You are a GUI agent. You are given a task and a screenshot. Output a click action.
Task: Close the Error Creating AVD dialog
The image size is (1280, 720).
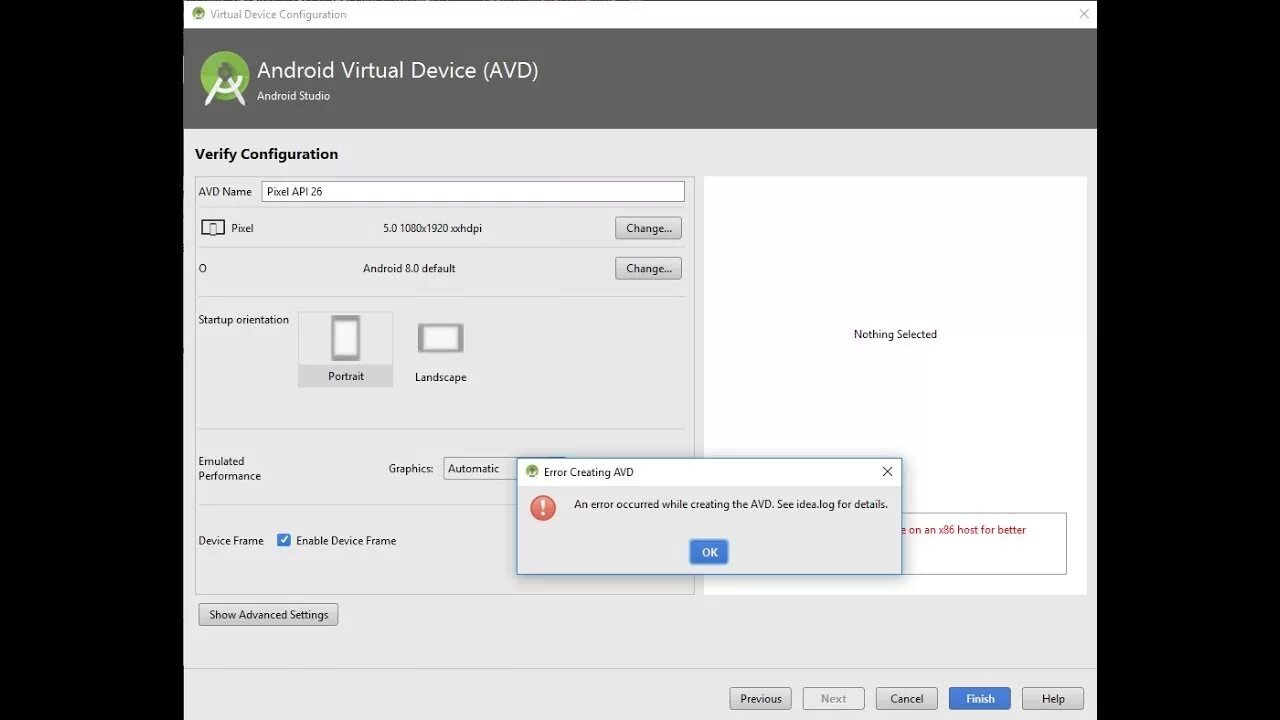click(887, 472)
